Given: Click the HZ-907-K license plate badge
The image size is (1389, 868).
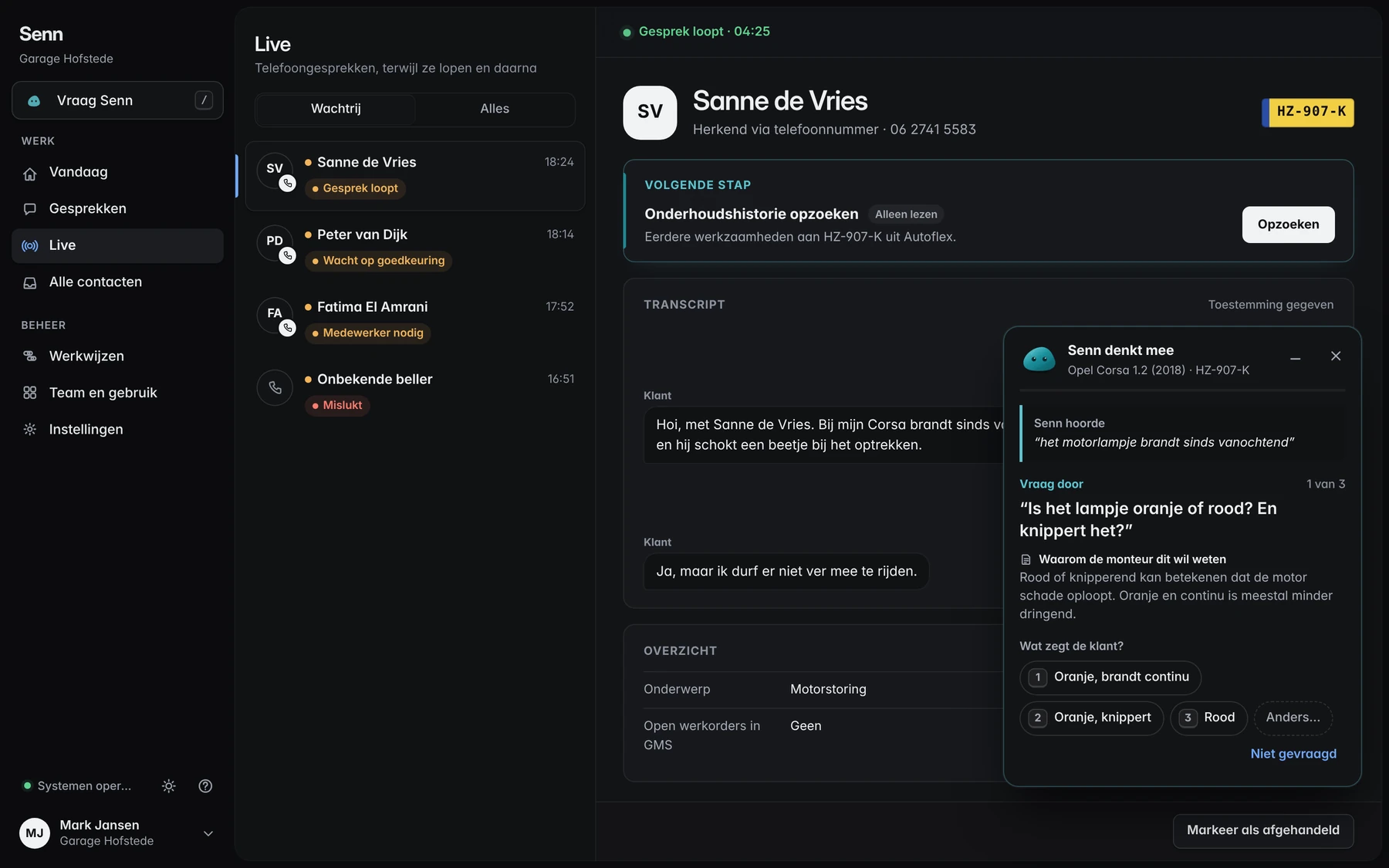Looking at the screenshot, I should tap(1308, 113).
